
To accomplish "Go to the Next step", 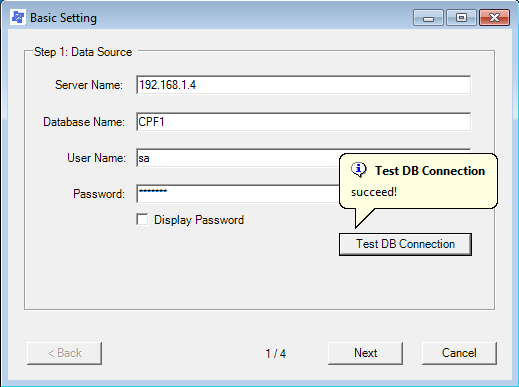I will [x=365, y=353].
